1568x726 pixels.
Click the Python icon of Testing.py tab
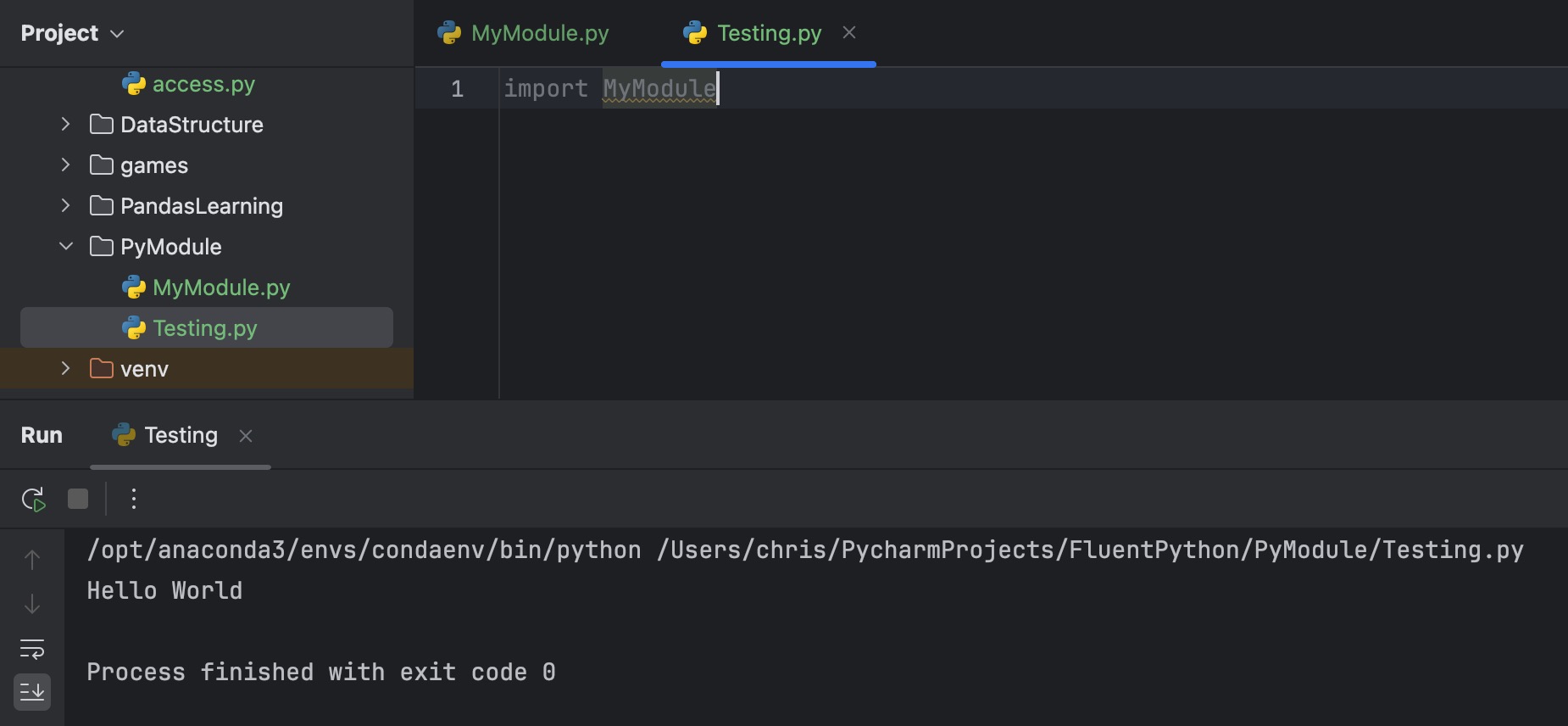coord(695,33)
